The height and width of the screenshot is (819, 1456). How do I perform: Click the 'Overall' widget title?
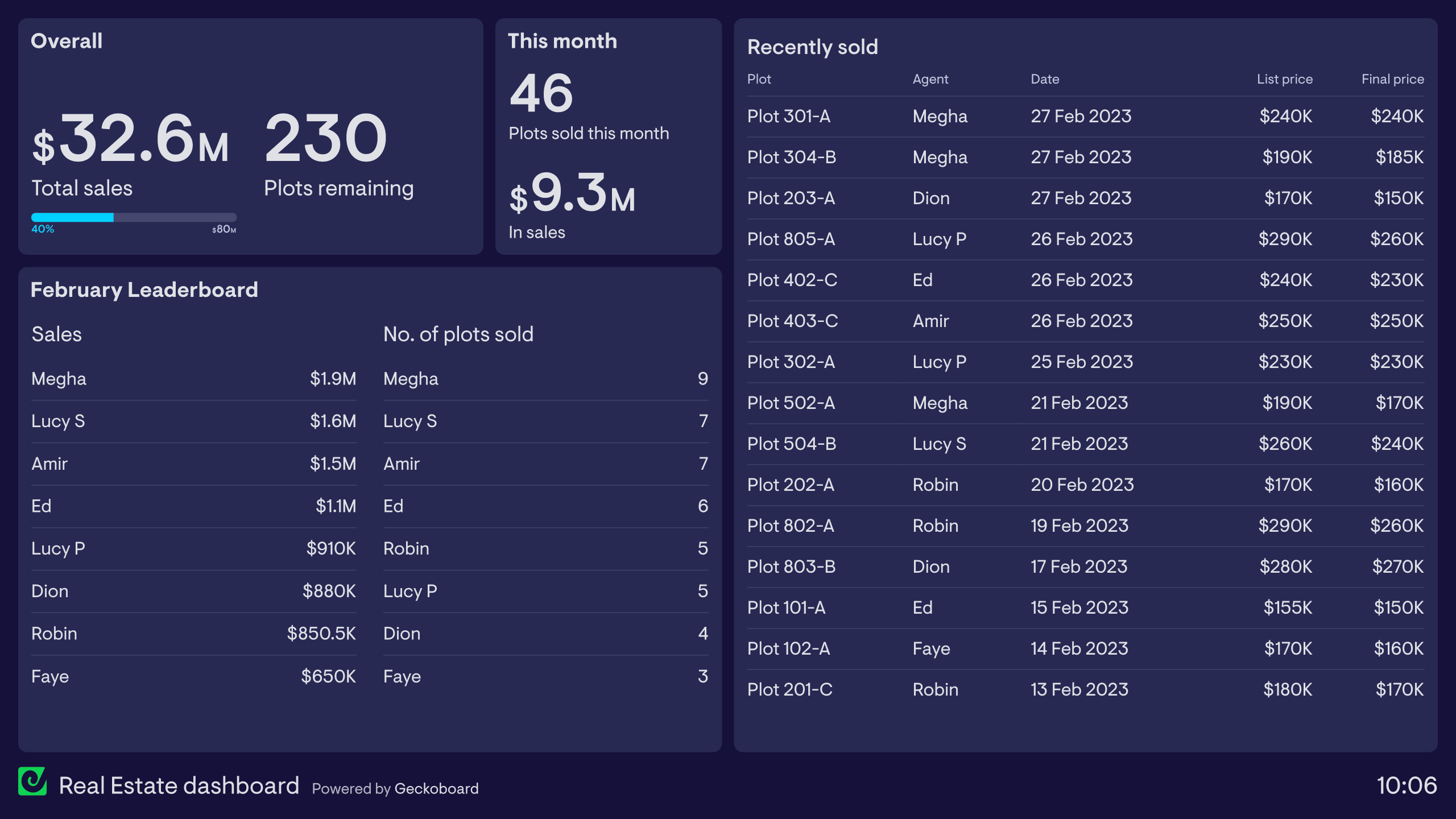pyautogui.click(x=67, y=41)
